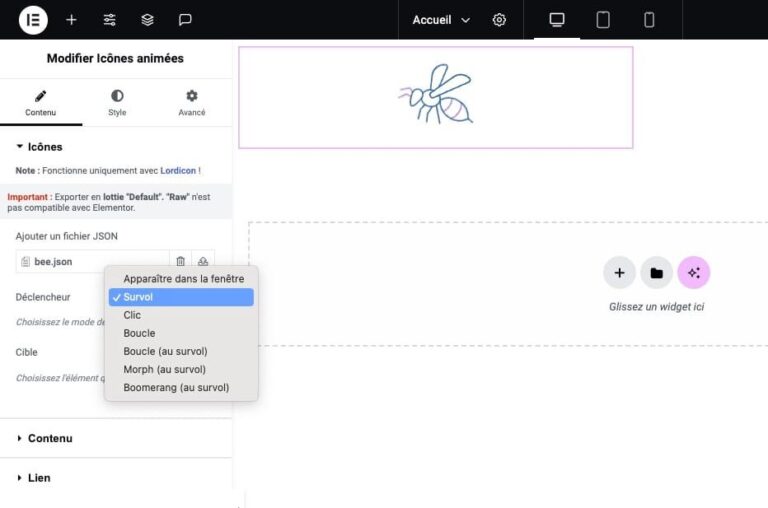
Task: Click the 'Déclencheur' label
Action: click(x=43, y=297)
